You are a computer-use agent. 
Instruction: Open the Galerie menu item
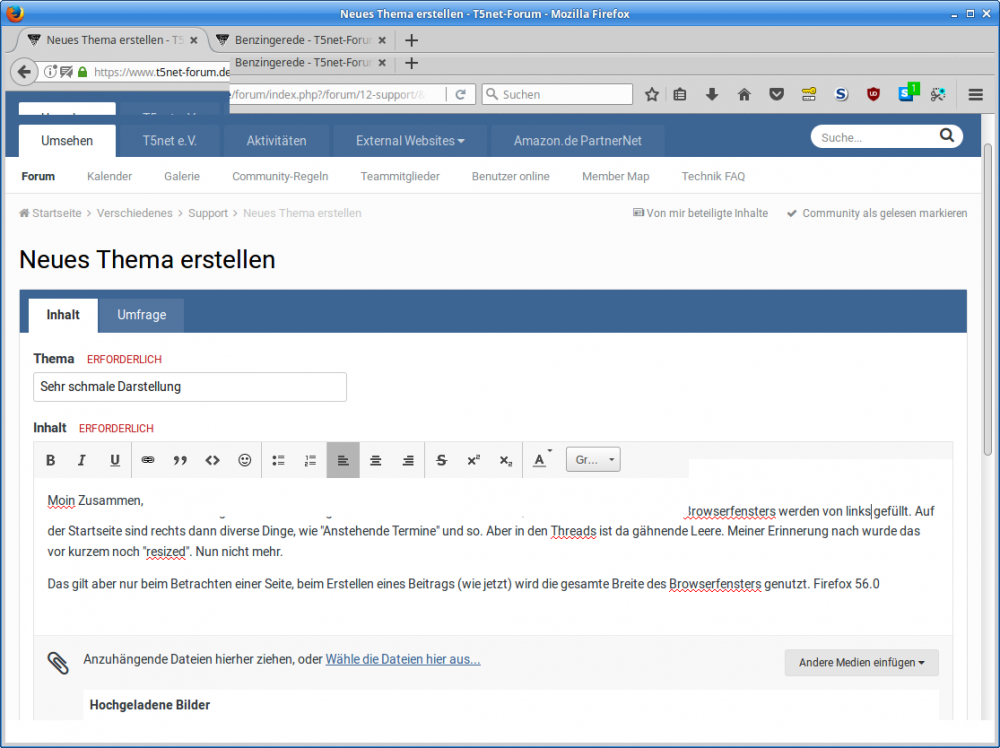(182, 176)
